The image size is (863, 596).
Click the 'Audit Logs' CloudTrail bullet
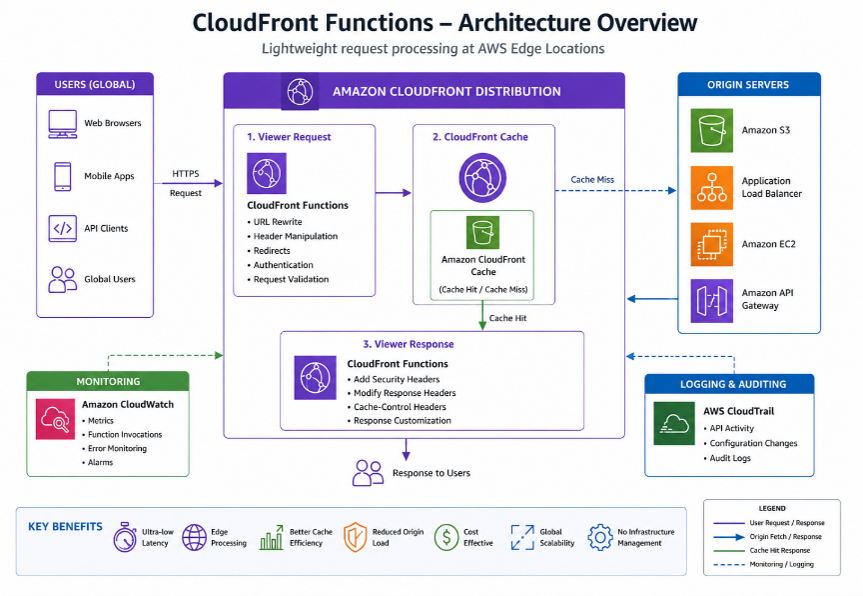tap(727, 458)
